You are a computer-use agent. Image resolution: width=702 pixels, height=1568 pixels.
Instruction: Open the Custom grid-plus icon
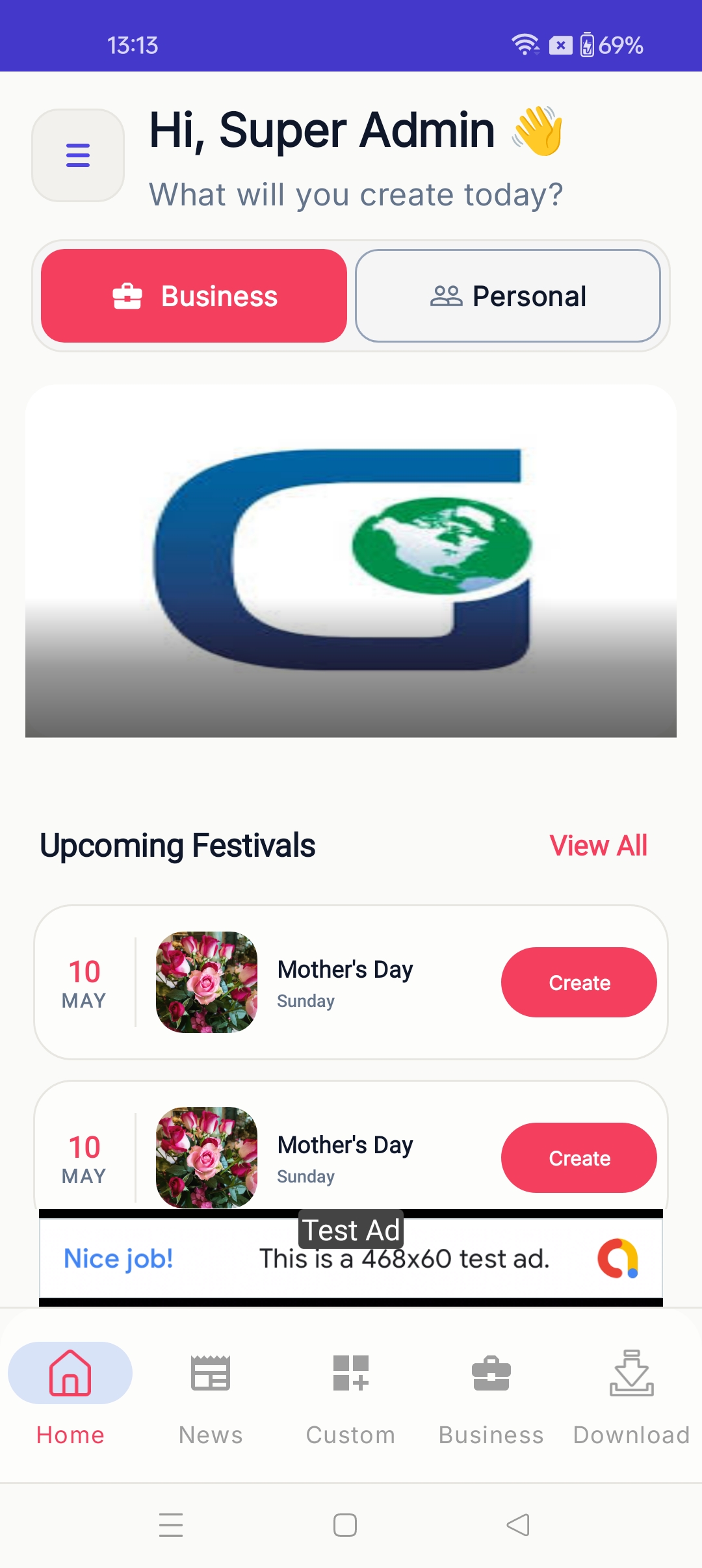(x=351, y=1372)
